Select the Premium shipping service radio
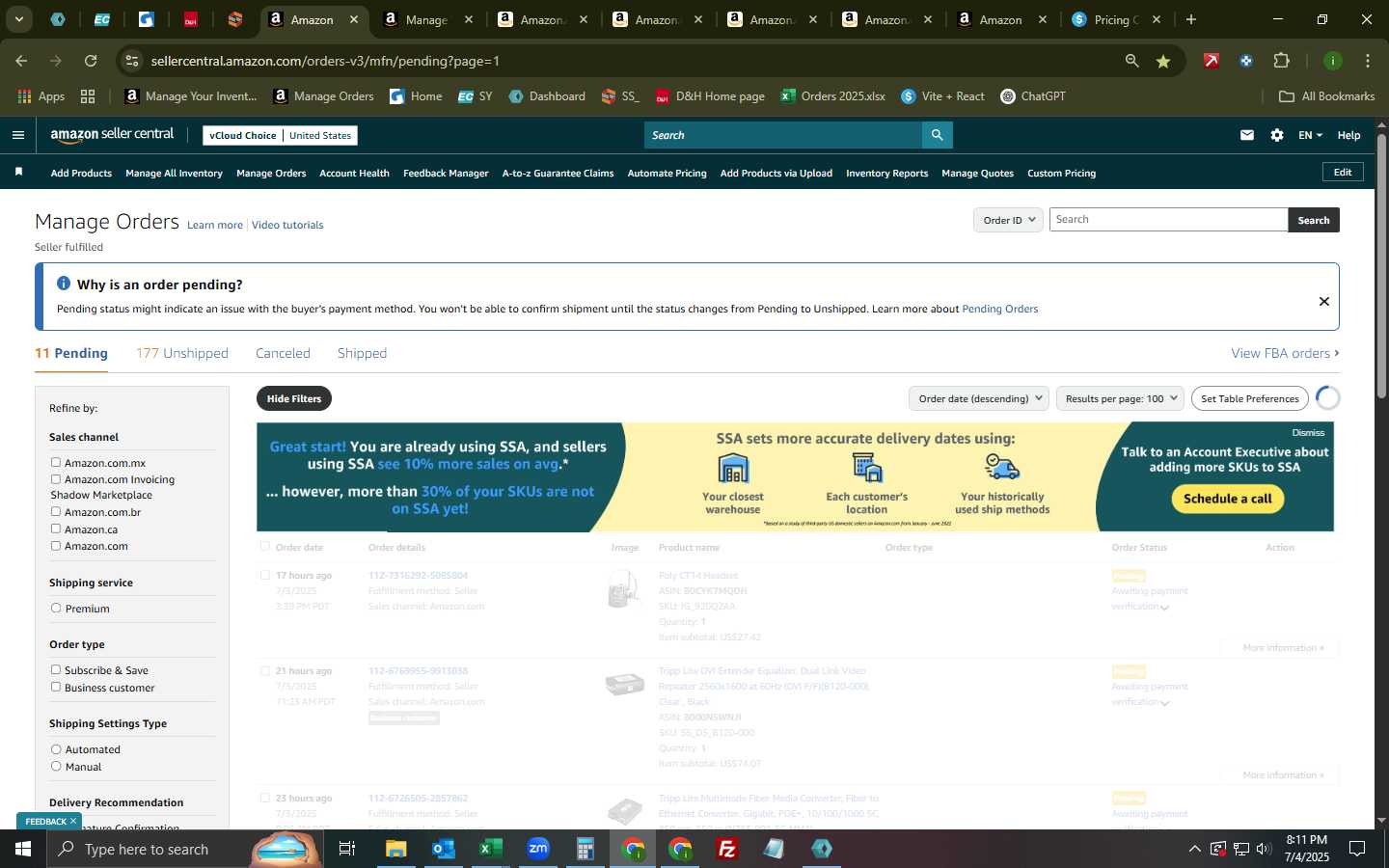 click(56, 608)
